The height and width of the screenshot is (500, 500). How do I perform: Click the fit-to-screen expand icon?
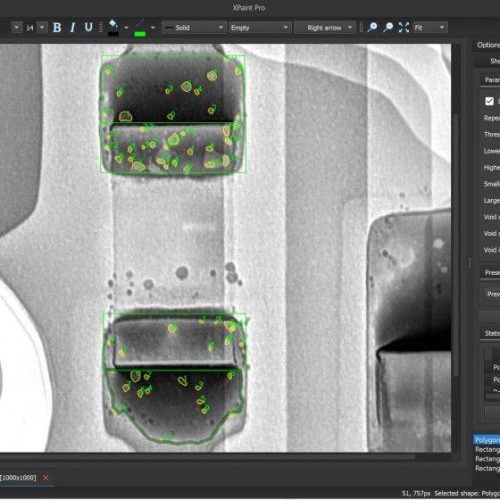[404, 27]
